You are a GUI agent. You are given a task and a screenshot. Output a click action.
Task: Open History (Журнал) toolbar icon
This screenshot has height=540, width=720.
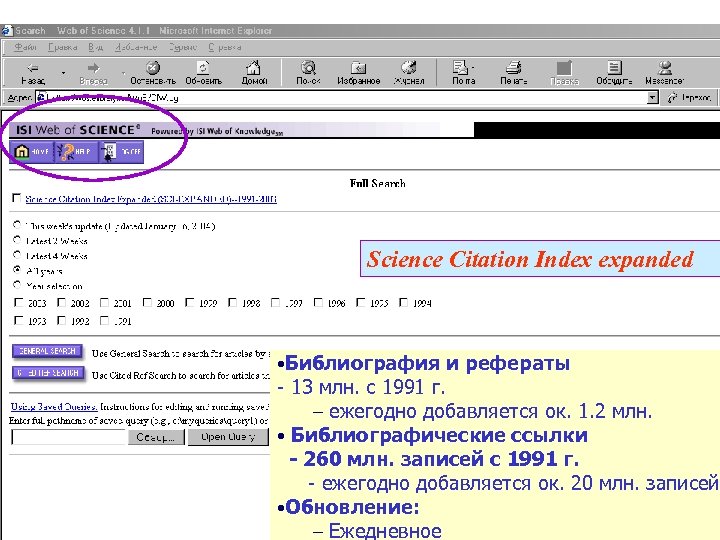tap(408, 68)
